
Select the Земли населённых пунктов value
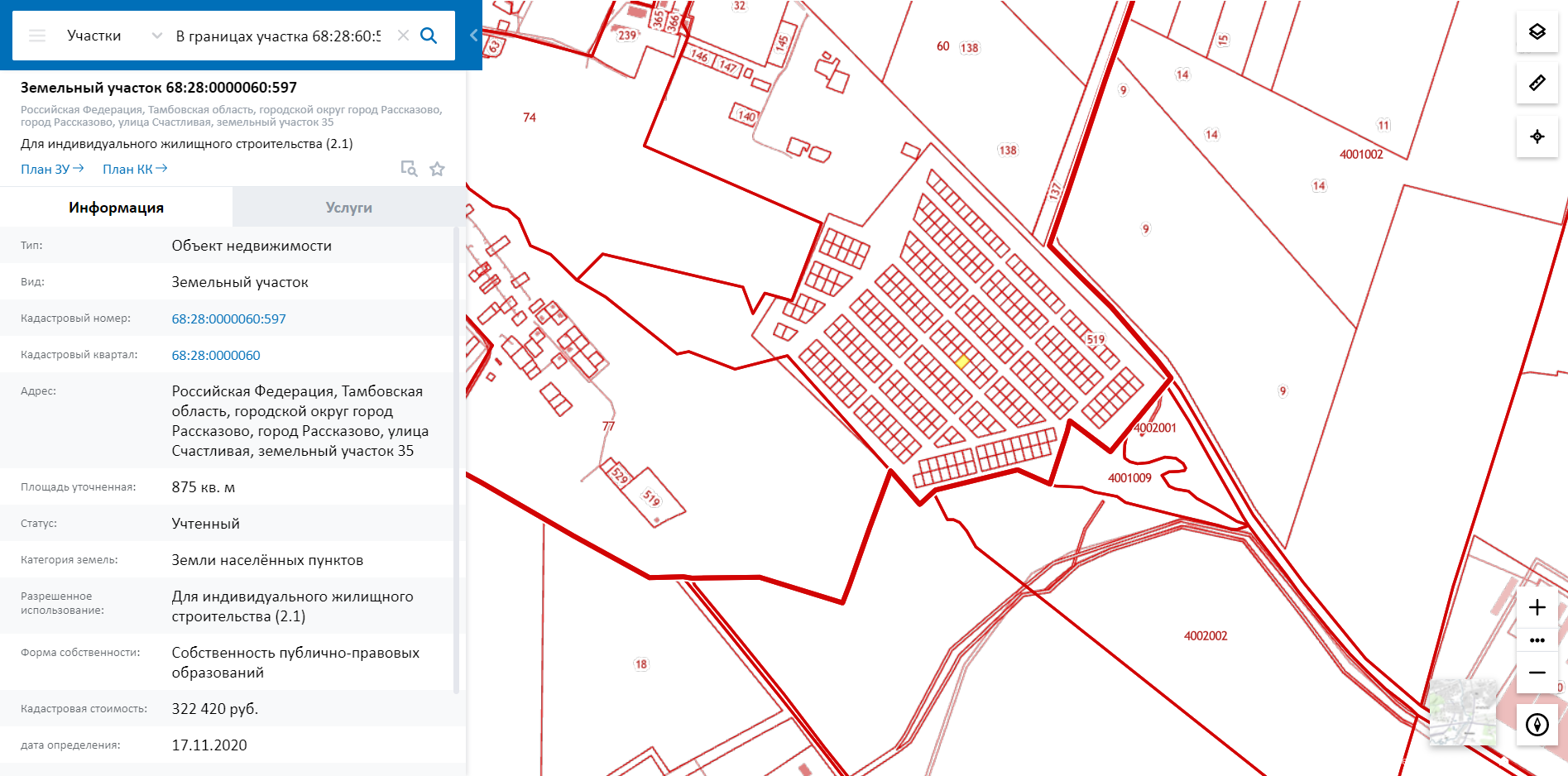[267, 560]
